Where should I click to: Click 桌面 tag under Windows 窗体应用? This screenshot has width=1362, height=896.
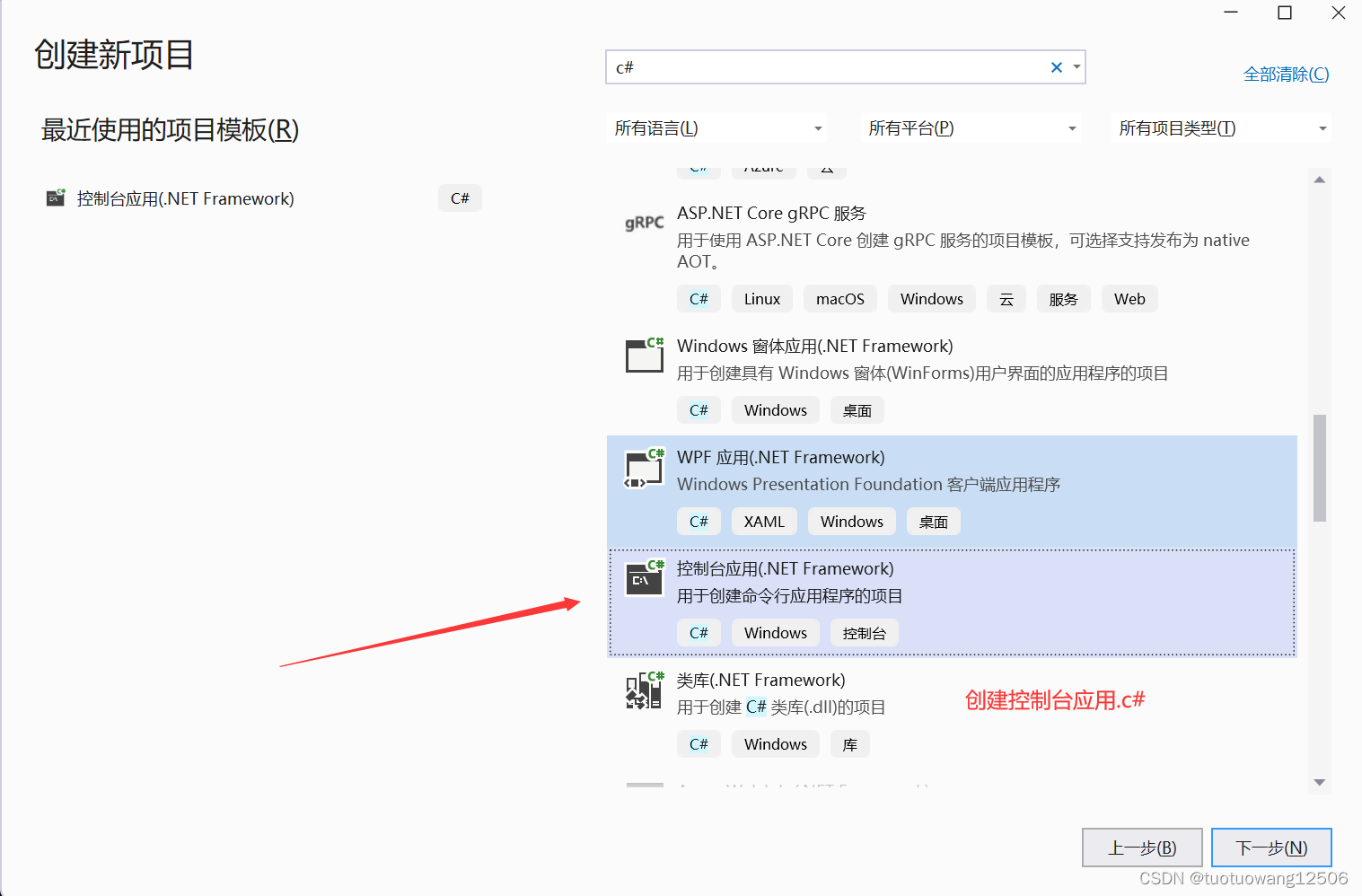point(857,410)
